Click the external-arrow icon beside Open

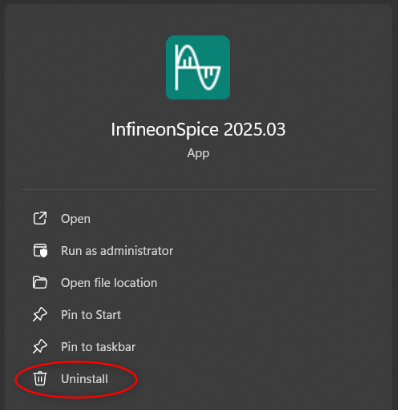pyautogui.click(x=40, y=219)
